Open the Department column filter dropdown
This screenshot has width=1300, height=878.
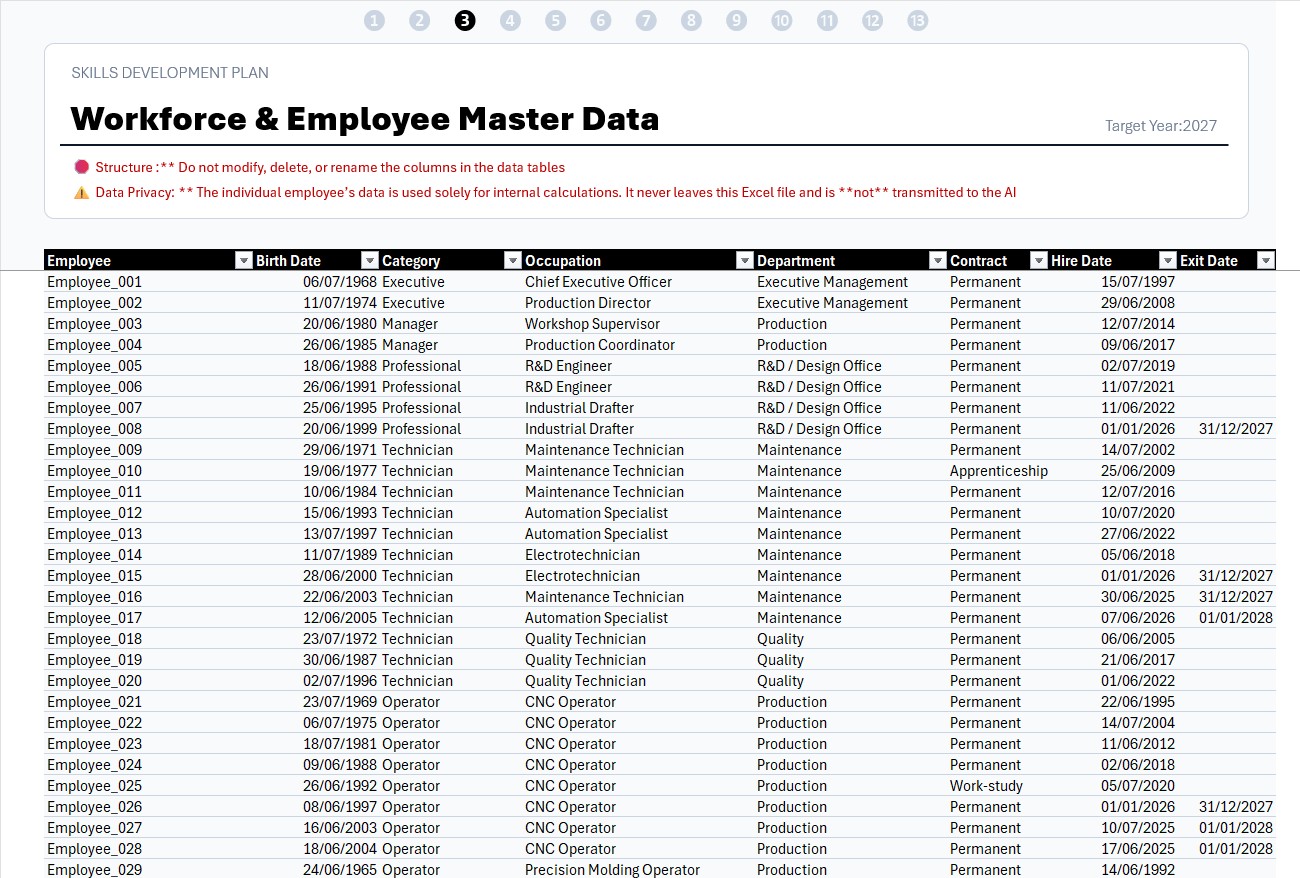click(937, 261)
